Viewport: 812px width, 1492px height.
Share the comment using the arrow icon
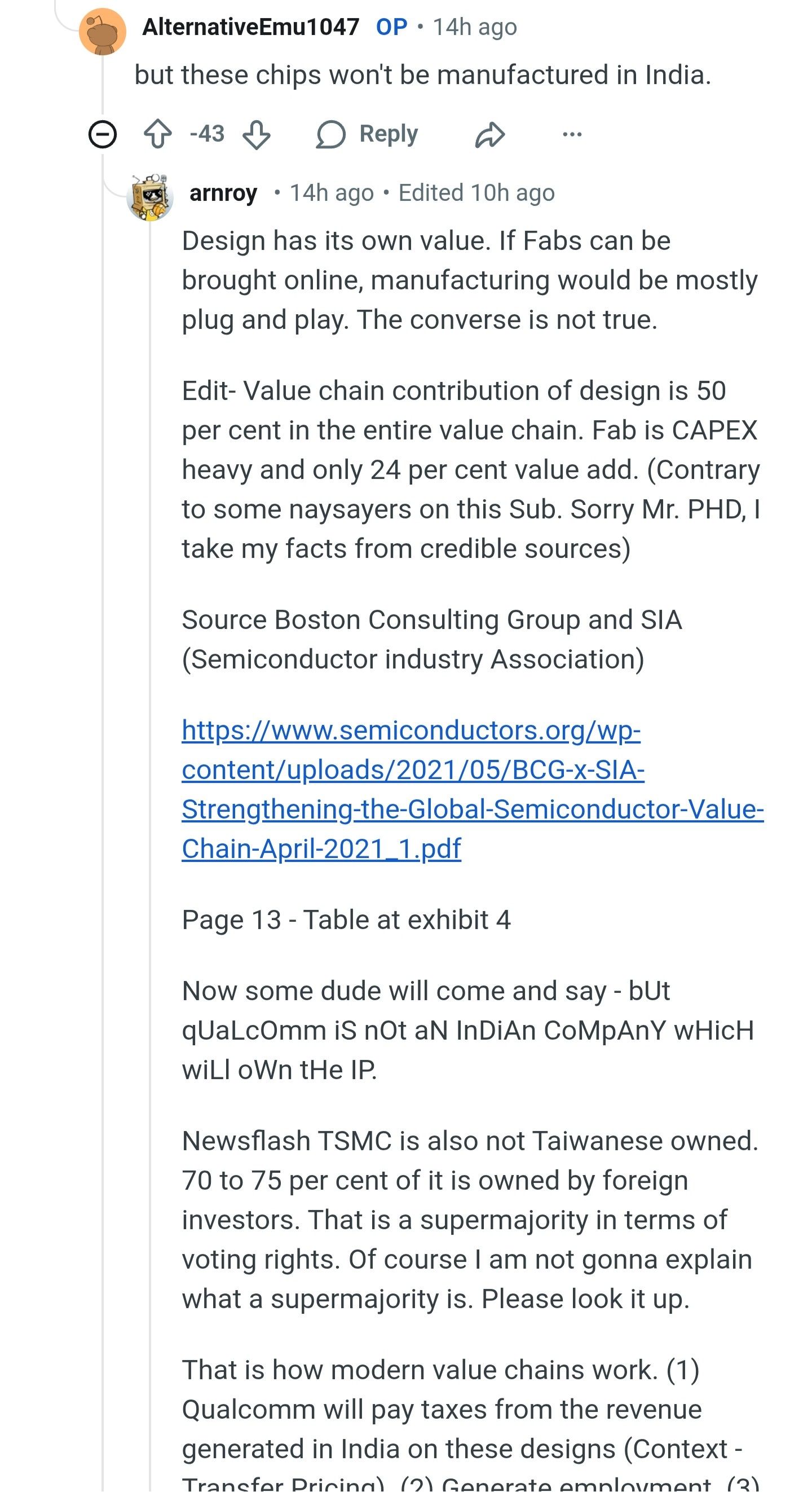pyautogui.click(x=490, y=134)
